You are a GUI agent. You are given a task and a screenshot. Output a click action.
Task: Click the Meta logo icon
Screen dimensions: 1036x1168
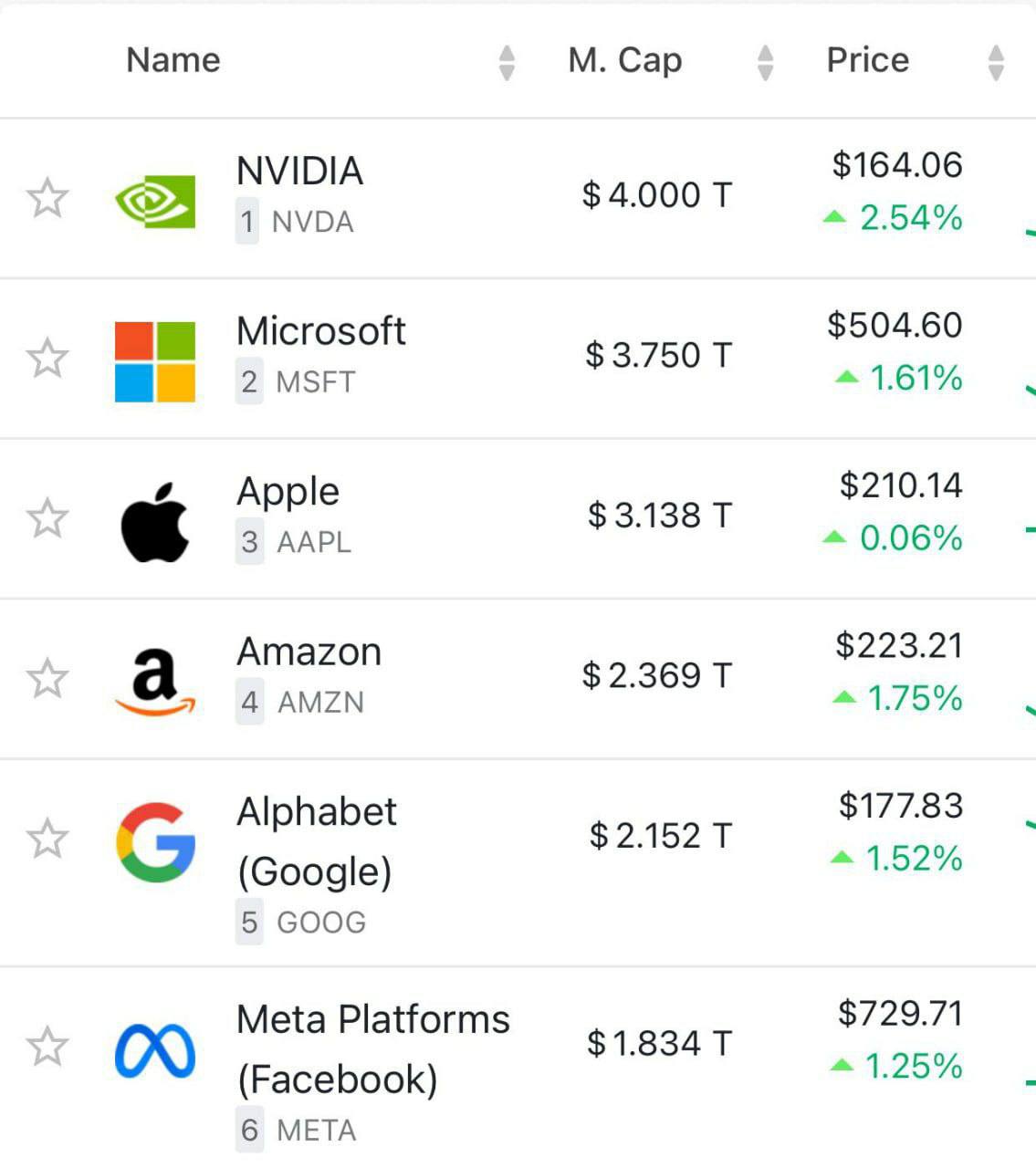[155, 1050]
